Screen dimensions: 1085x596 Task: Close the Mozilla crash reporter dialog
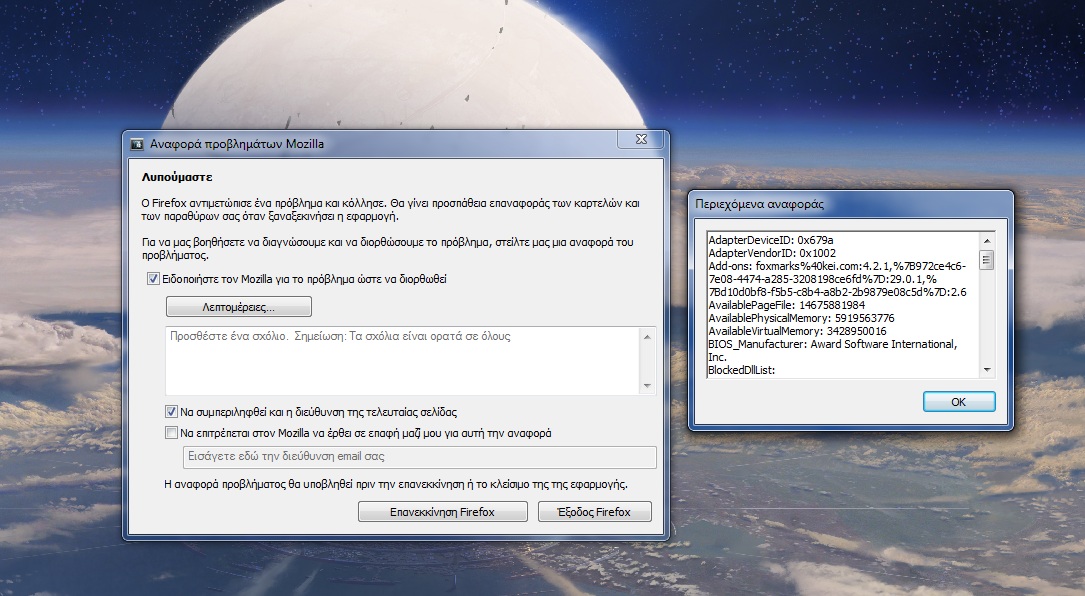(641, 139)
